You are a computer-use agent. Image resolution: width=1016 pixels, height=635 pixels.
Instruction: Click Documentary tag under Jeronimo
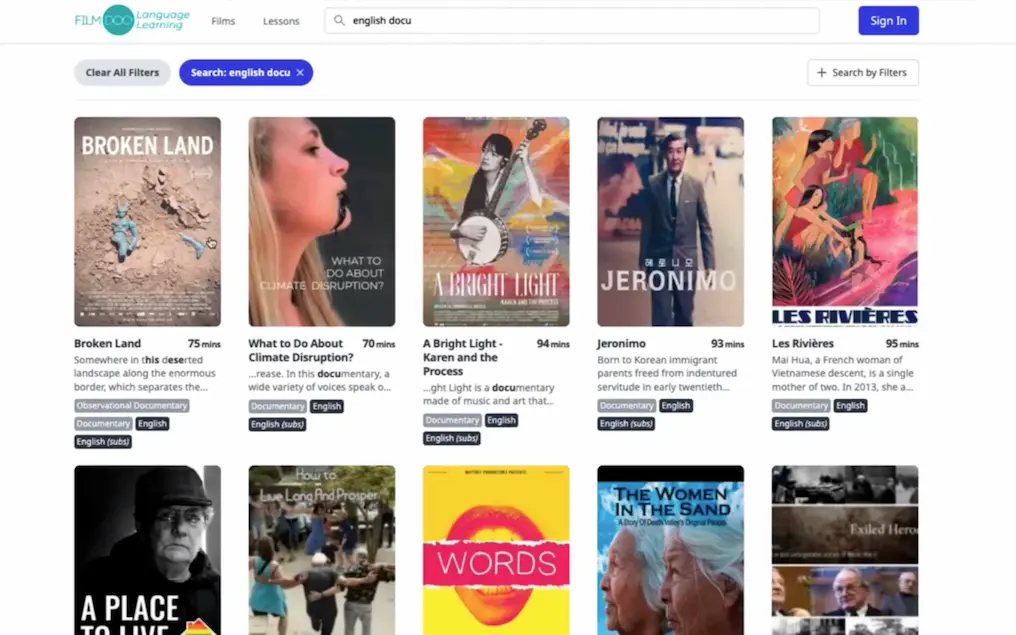[x=626, y=406]
